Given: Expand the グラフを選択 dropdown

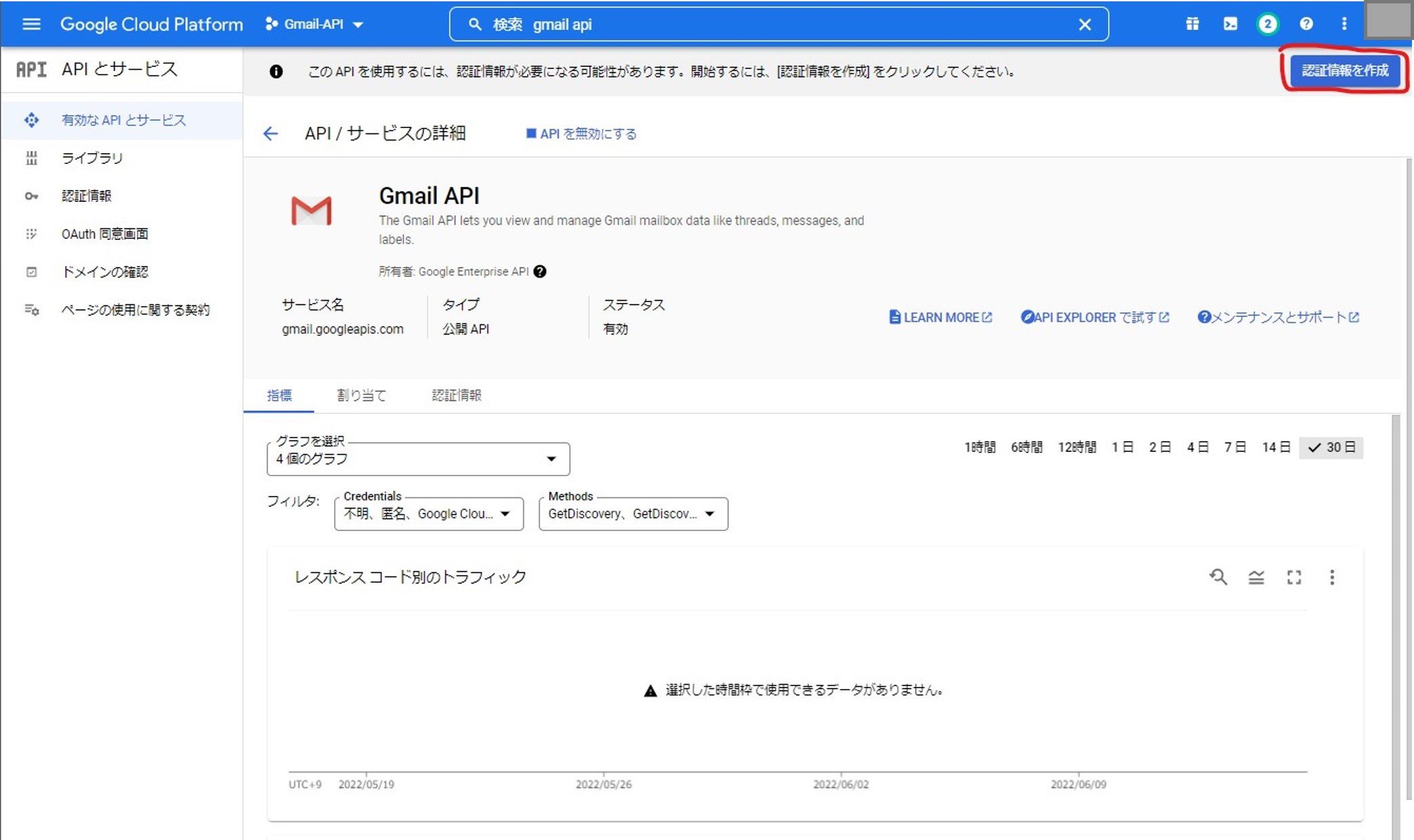Looking at the screenshot, I should 418,459.
